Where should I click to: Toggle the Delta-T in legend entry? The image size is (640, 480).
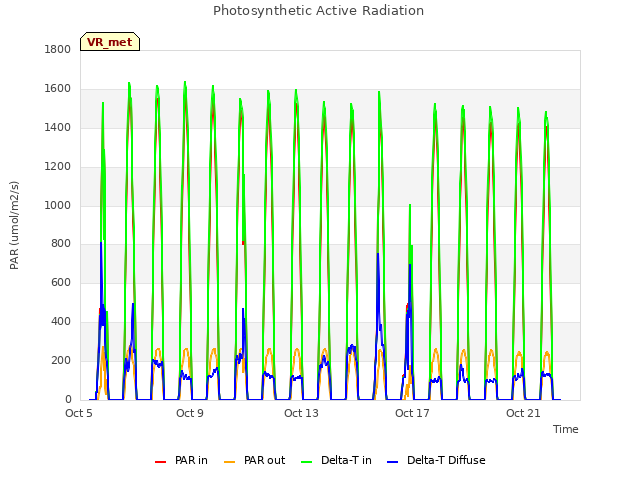[x=336, y=460]
